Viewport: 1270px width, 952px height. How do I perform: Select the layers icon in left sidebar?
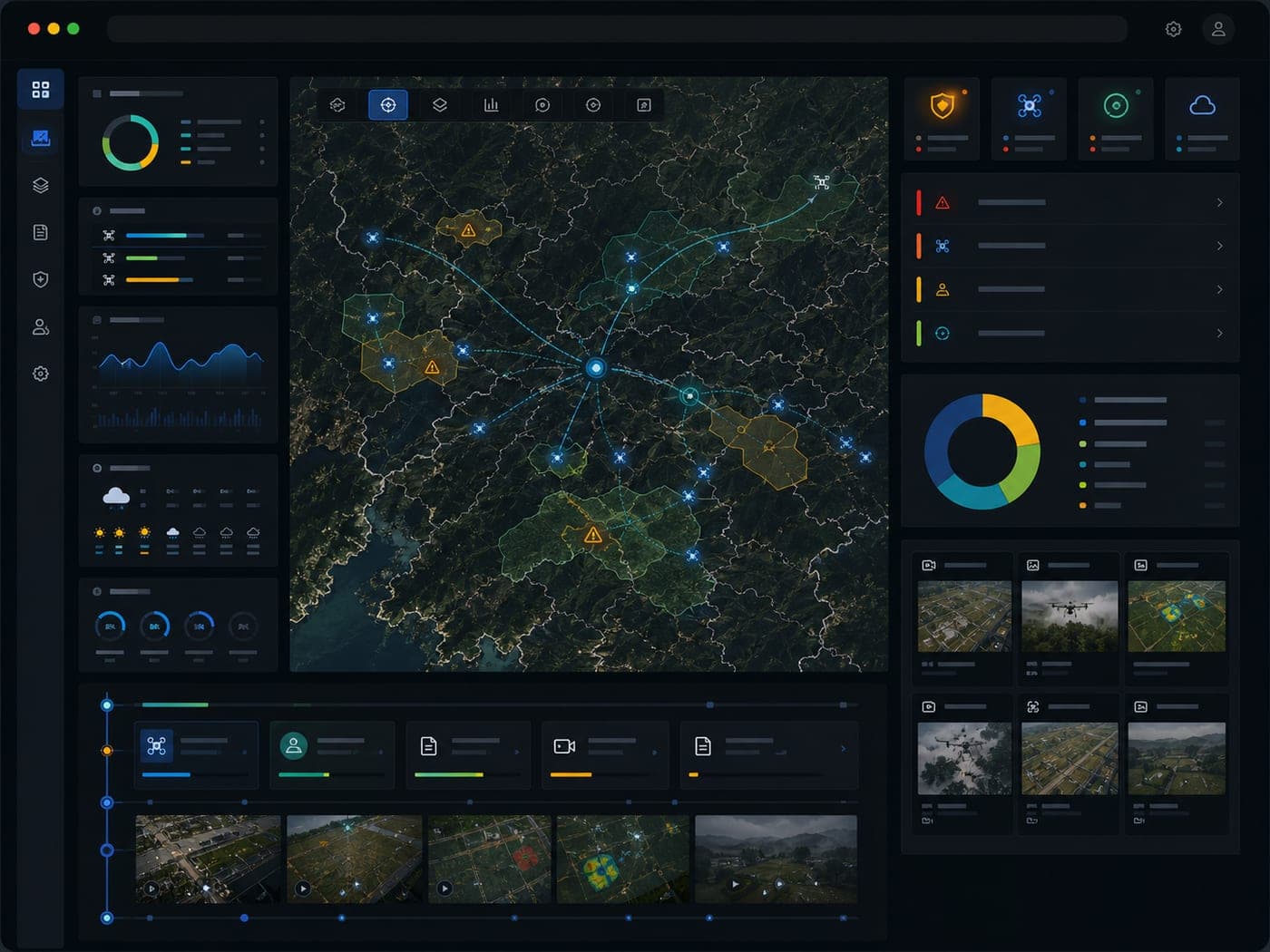pos(41,185)
